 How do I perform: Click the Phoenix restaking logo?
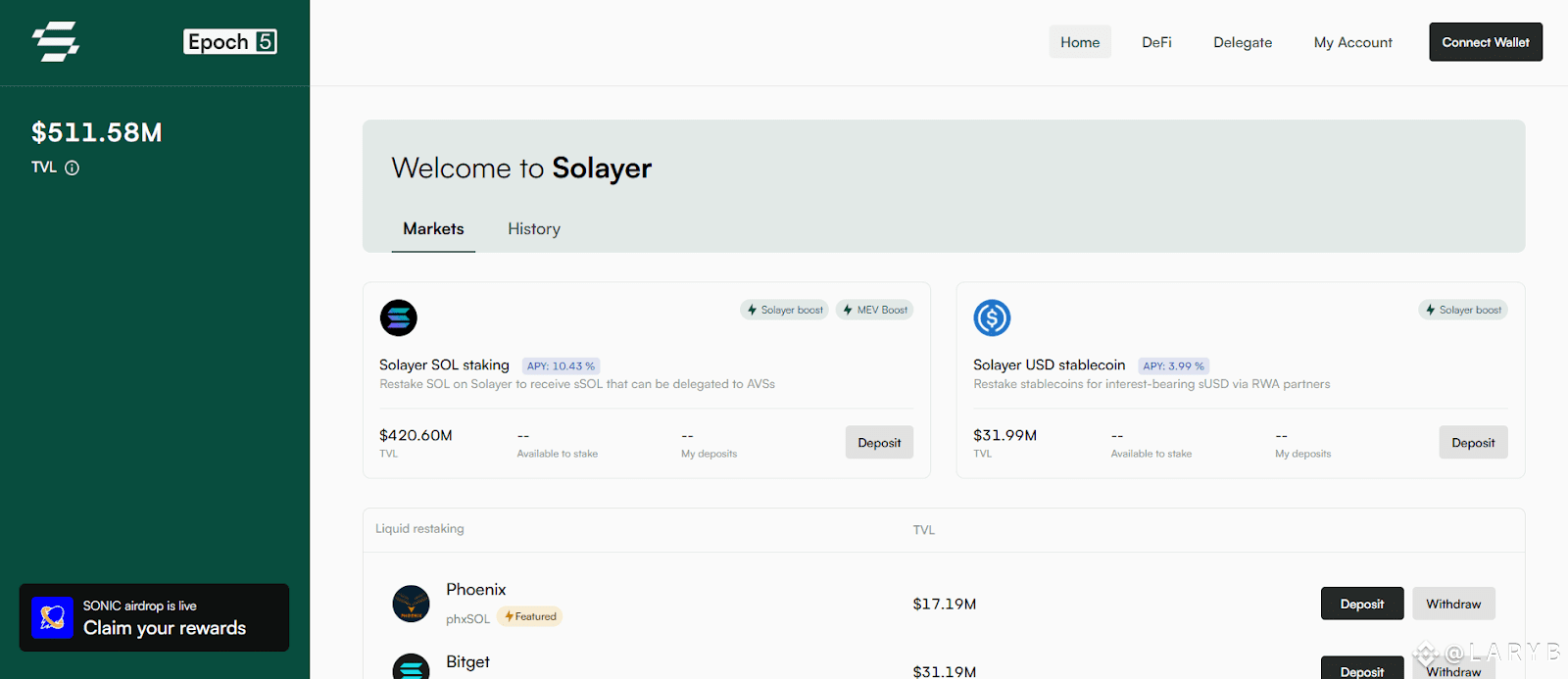tap(411, 604)
